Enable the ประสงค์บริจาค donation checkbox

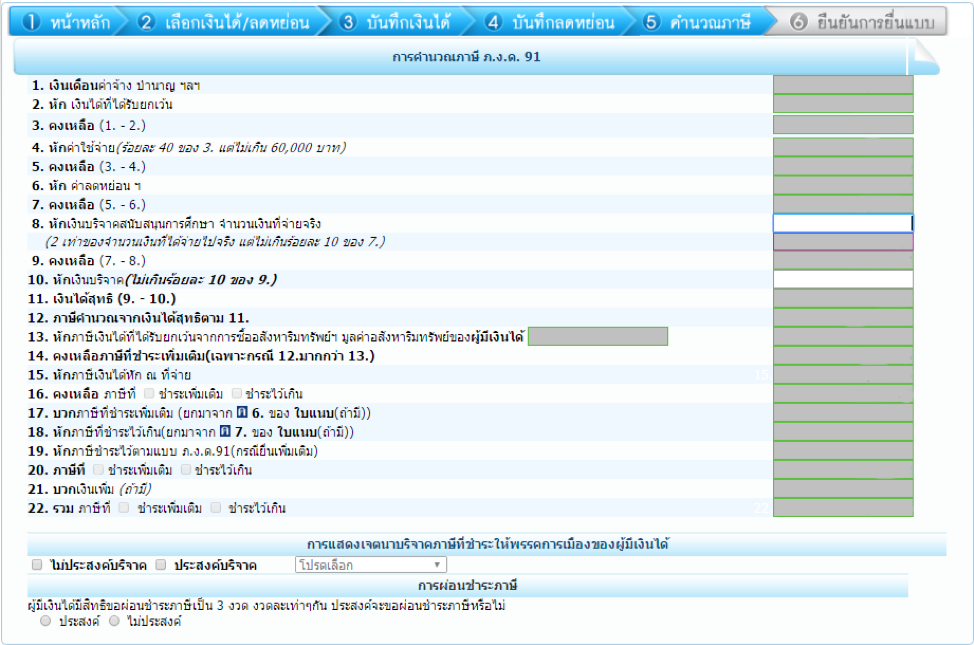[161, 565]
